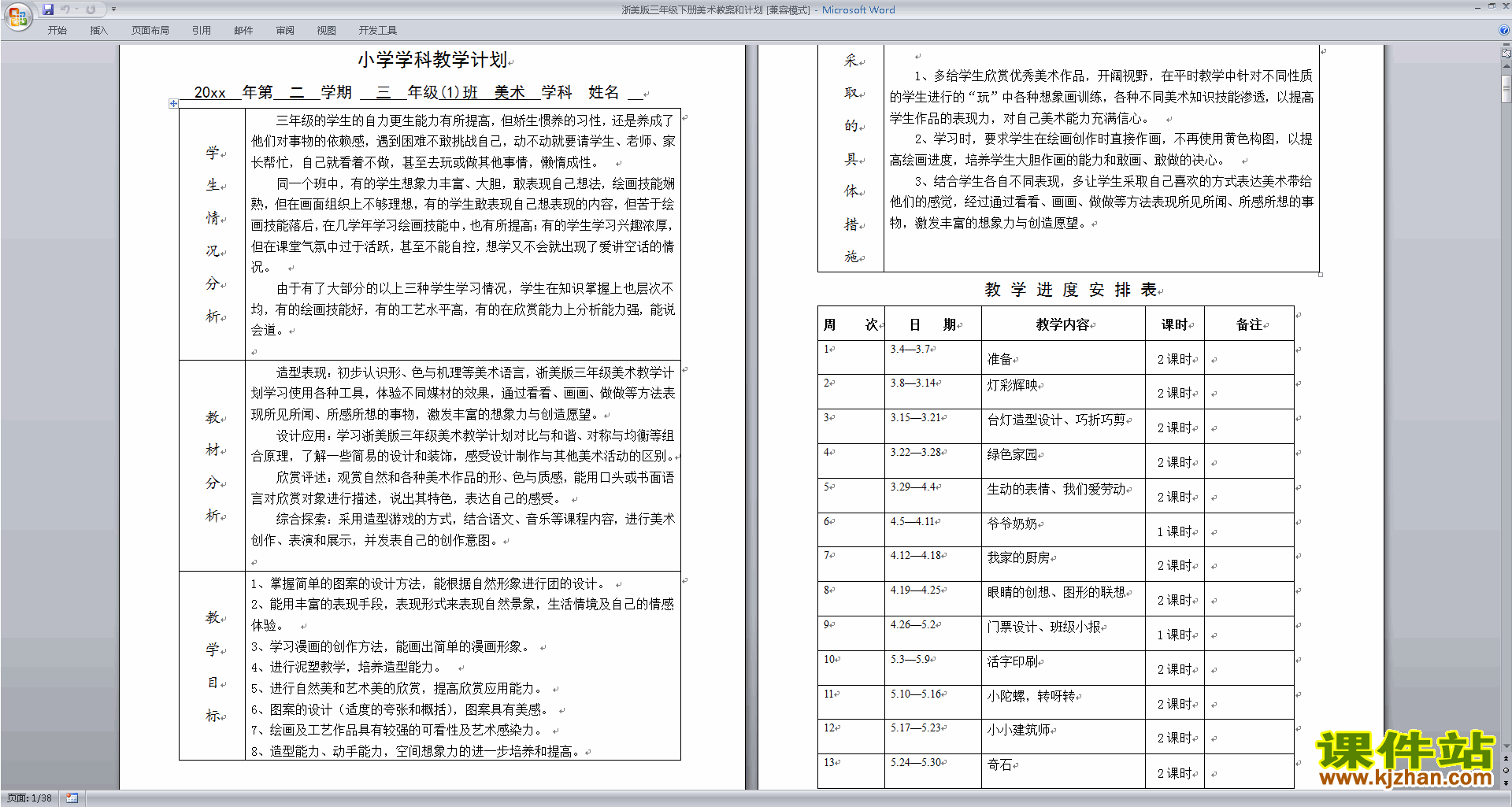Click the page count 页面: 1/38 in status bar
1512x807 pixels.
click(29, 798)
